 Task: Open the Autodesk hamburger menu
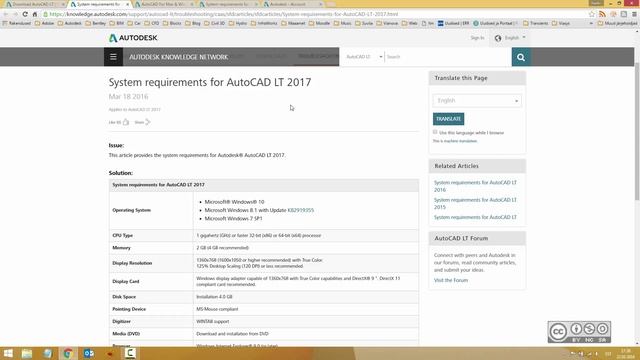(113, 57)
